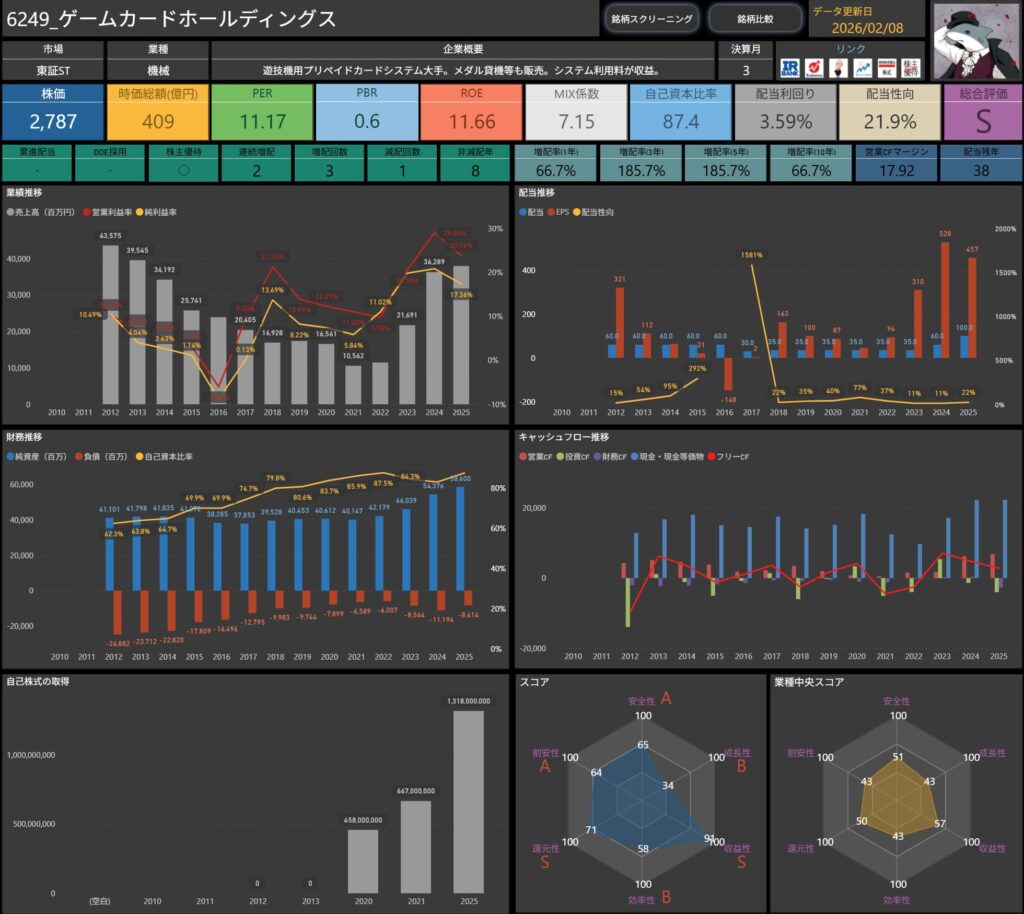Select the blue 株価 2,787 card

pyautogui.click(x=52, y=111)
